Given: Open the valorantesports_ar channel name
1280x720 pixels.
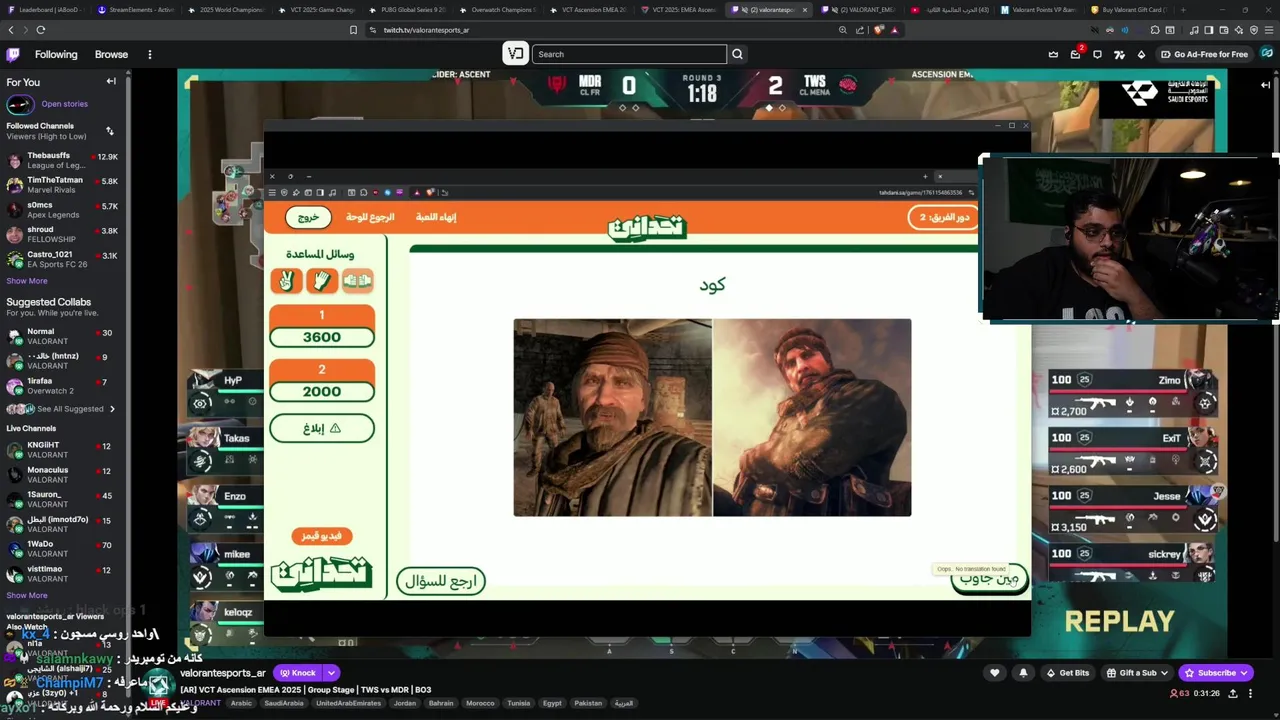Looking at the screenshot, I should 223,673.
